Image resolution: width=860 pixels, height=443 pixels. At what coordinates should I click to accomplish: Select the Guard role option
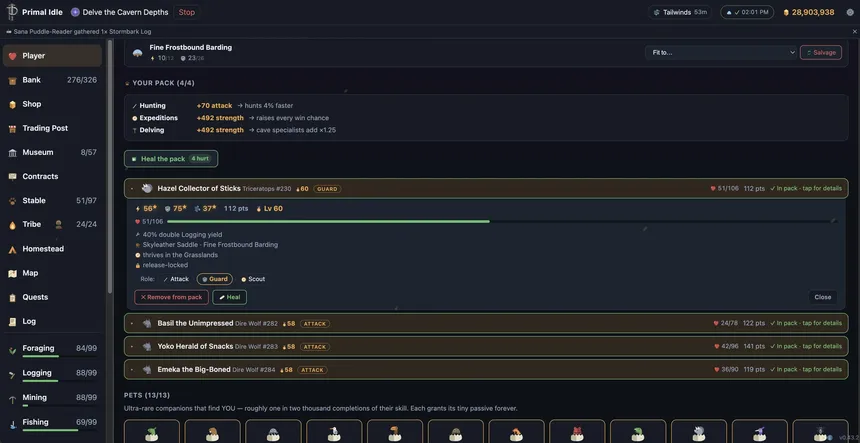pyautogui.click(x=214, y=279)
